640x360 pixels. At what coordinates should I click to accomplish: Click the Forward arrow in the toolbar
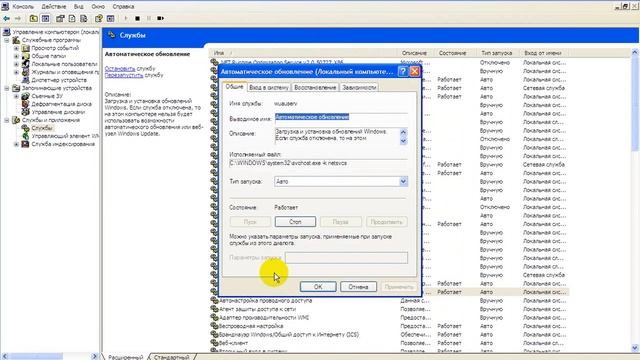(18, 18)
